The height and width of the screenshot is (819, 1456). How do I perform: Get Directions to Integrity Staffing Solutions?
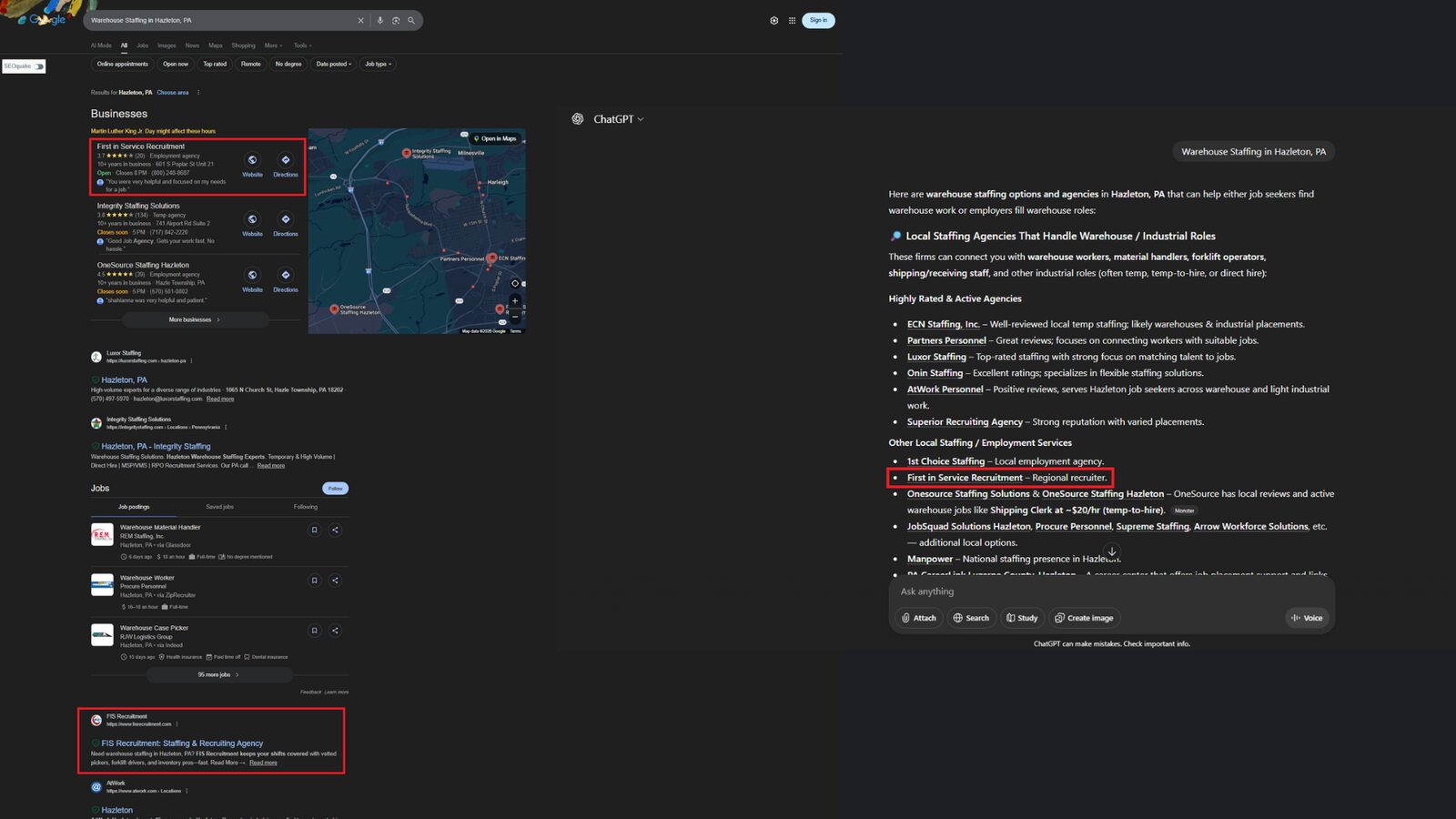286,219
